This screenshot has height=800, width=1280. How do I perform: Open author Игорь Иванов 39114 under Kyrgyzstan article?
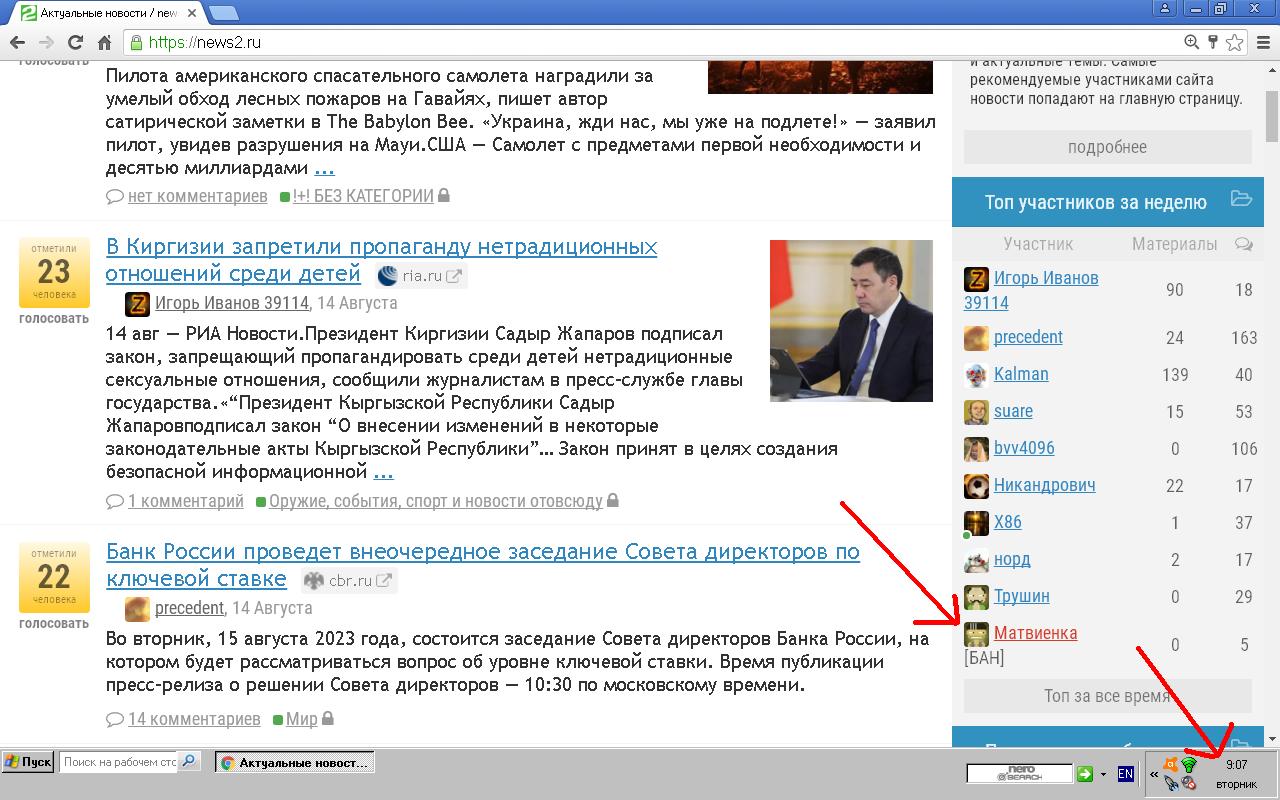pos(232,303)
